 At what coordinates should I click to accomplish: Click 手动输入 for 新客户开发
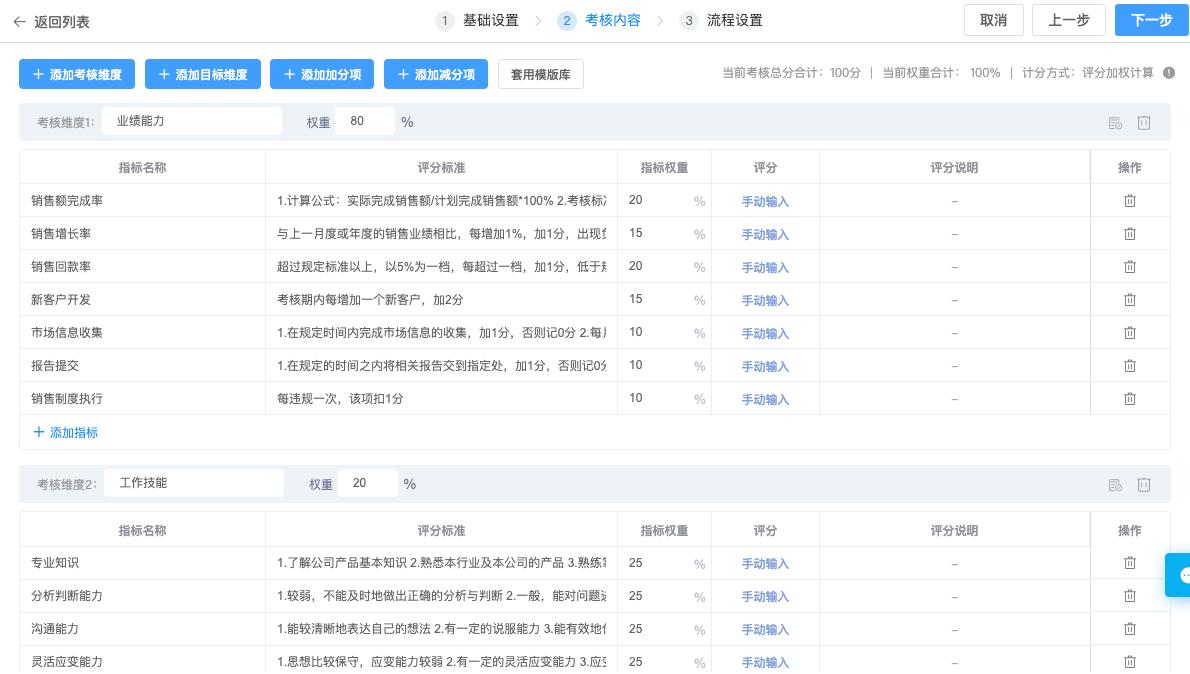point(765,301)
